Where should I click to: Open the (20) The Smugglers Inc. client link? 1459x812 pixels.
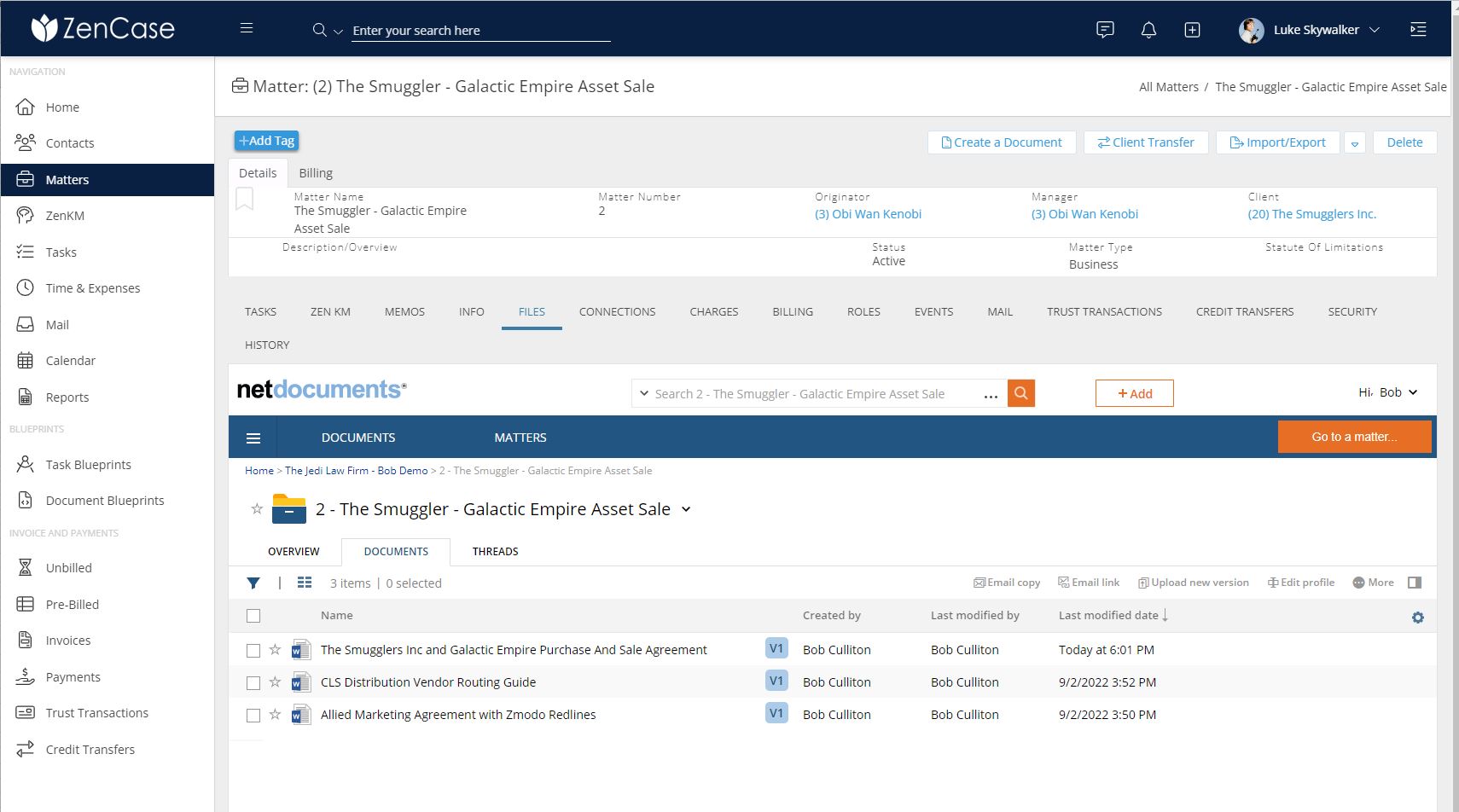pyautogui.click(x=1311, y=213)
